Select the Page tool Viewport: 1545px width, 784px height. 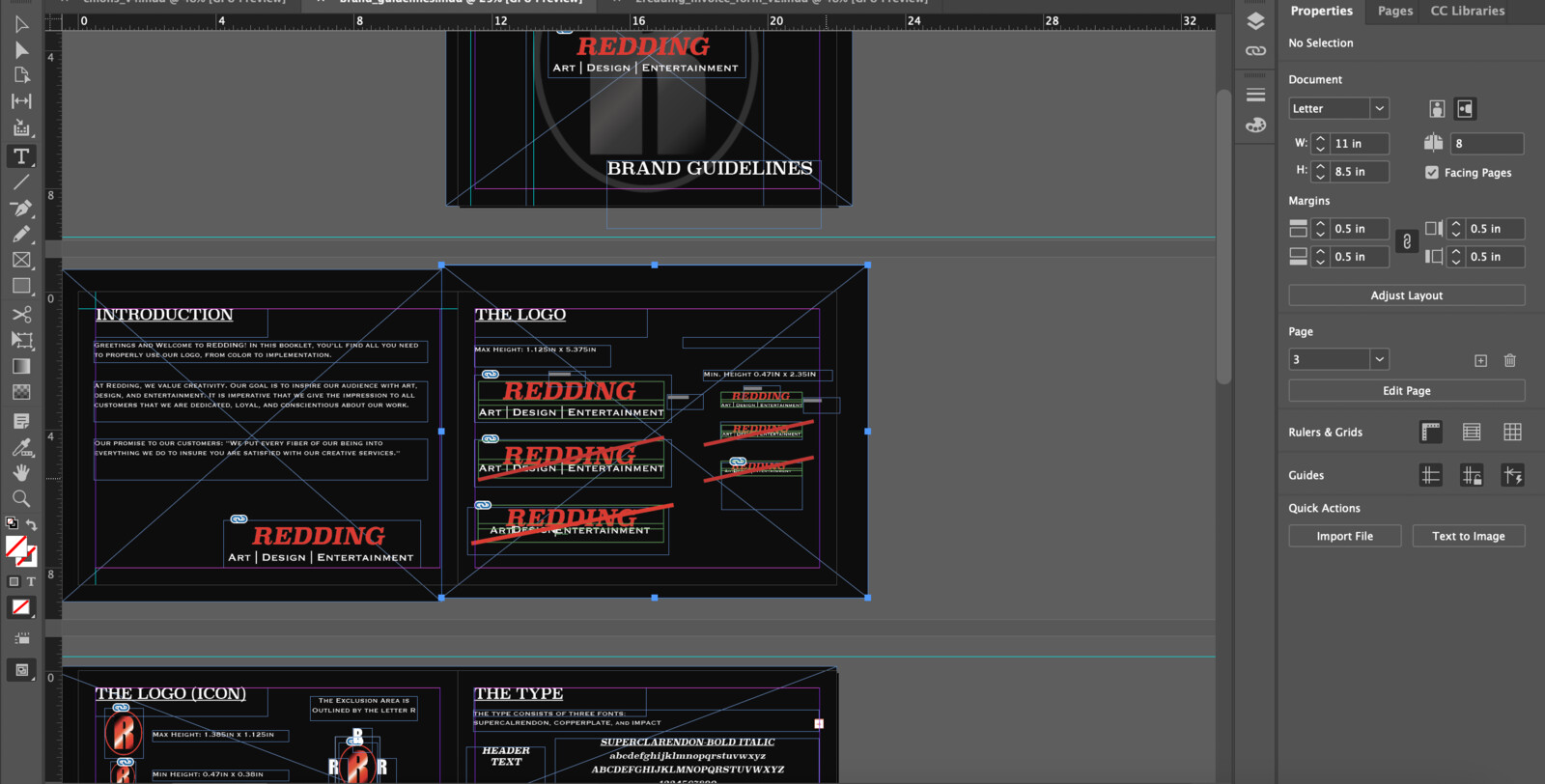click(21, 75)
